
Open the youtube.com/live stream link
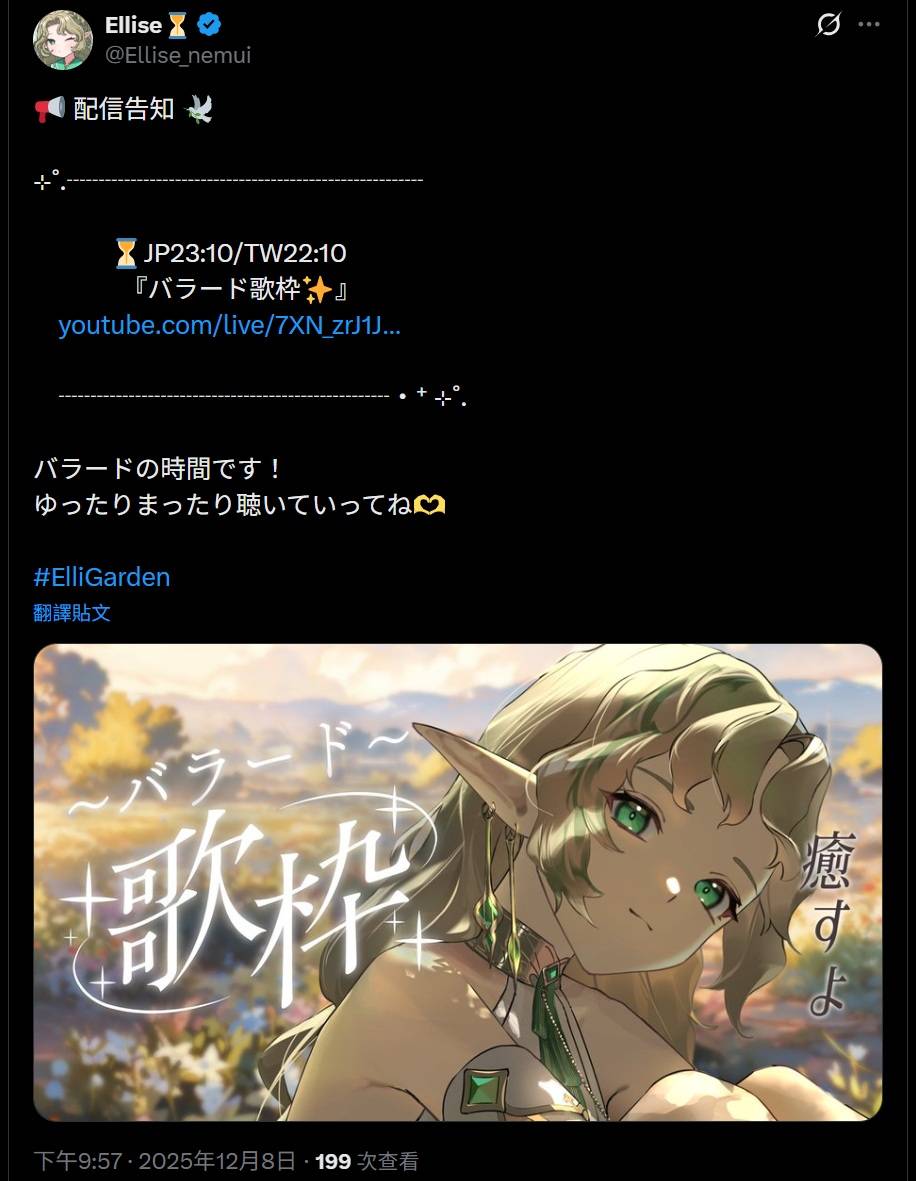(230, 325)
